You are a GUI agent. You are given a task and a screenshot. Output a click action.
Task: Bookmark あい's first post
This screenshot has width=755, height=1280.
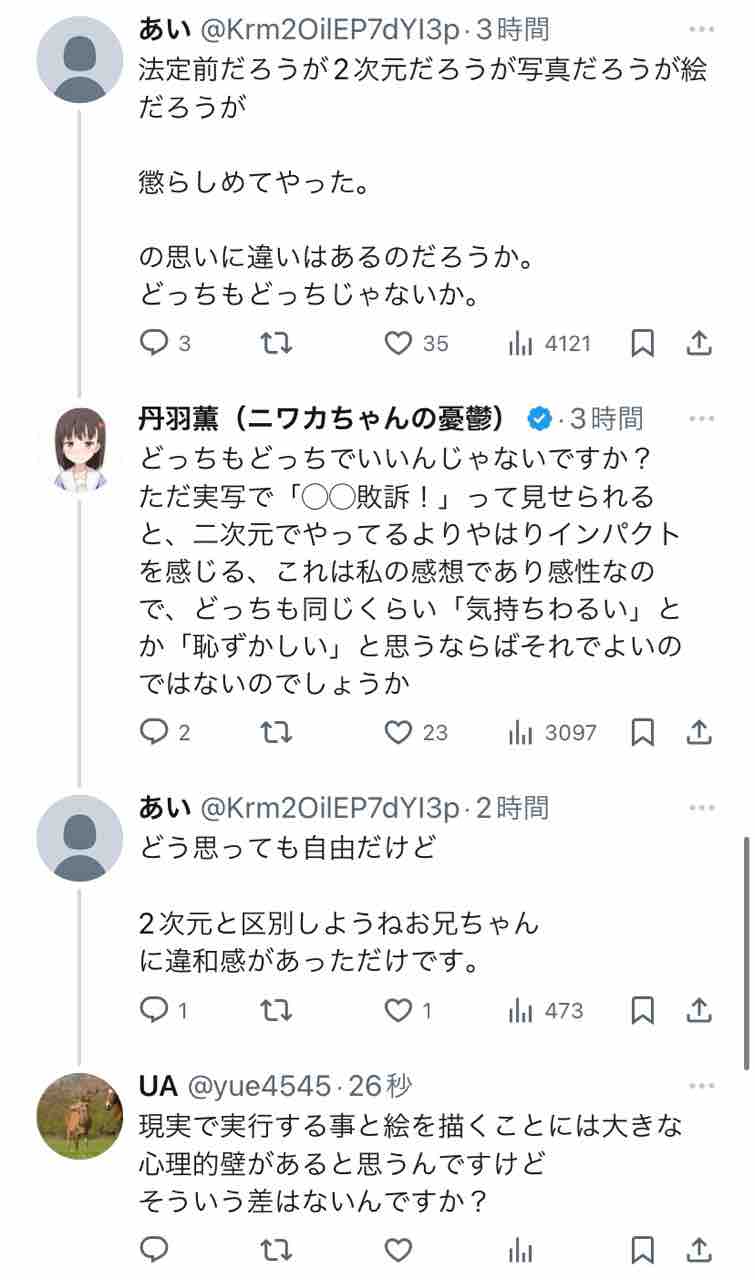643,344
